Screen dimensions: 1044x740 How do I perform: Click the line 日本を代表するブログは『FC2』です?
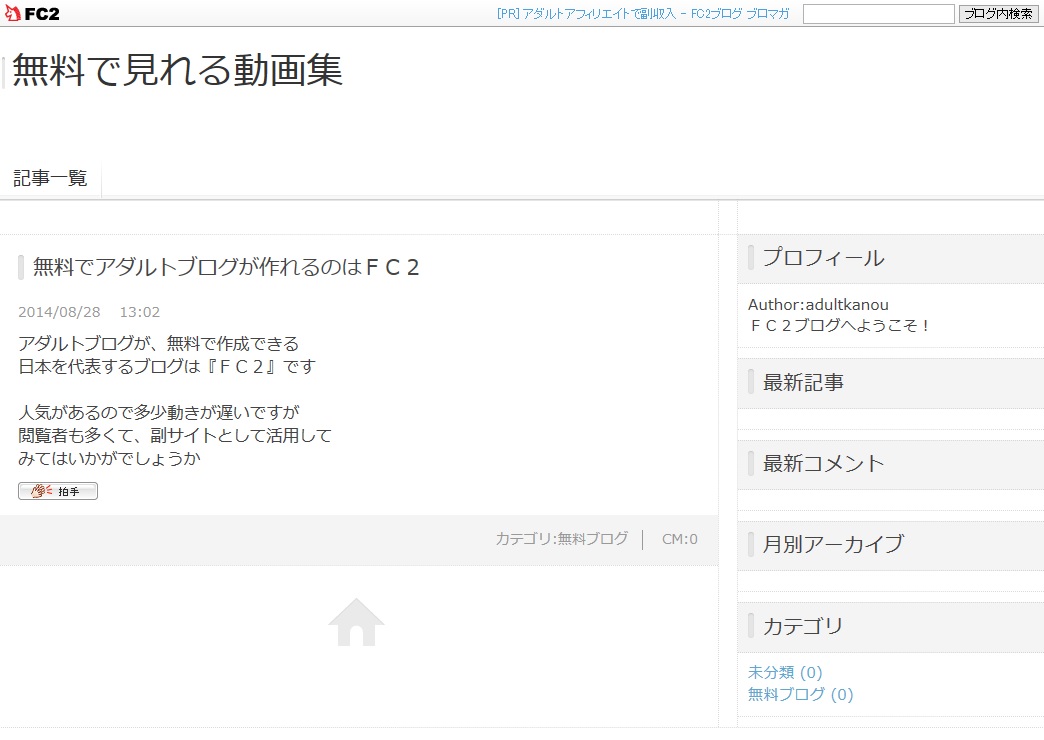[x=167, y=366]
